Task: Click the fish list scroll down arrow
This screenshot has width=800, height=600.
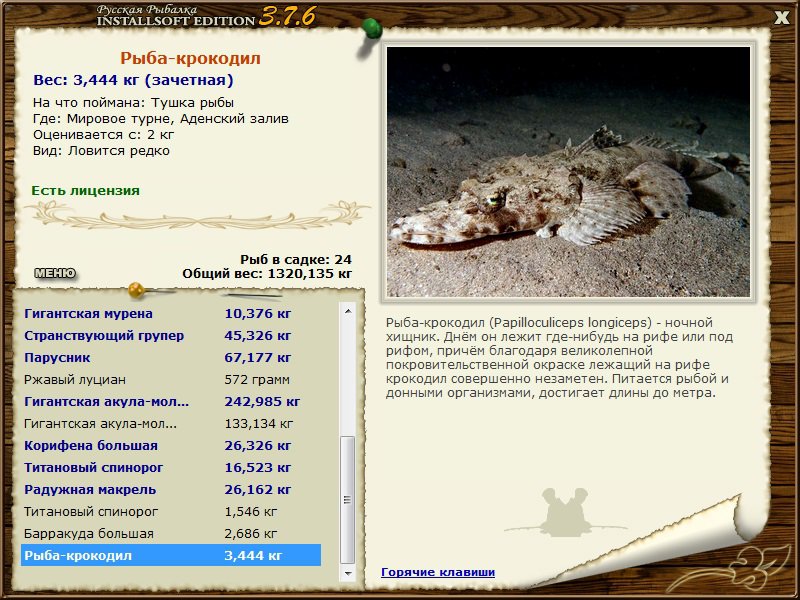Action: [x=348, y=573]
